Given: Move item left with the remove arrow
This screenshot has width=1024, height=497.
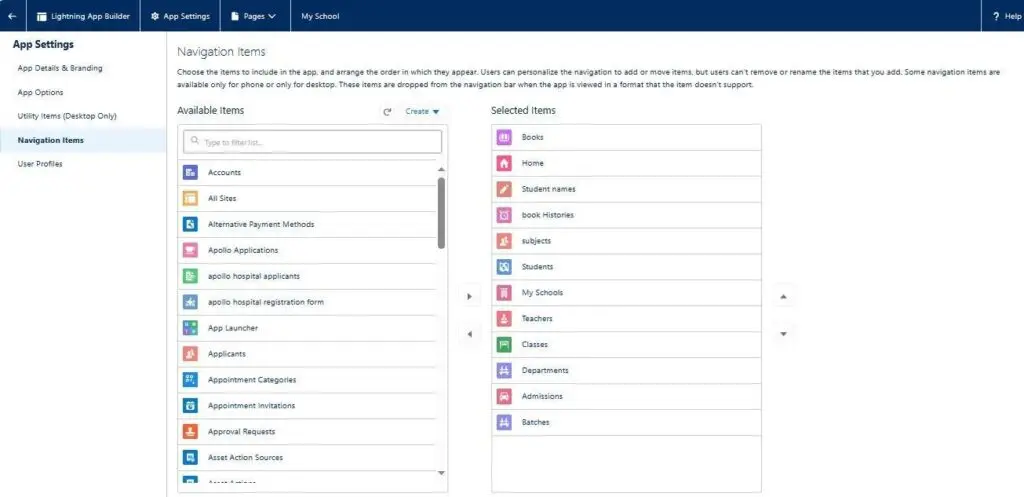Looking at the screenshot, I should tap(469, 334).
